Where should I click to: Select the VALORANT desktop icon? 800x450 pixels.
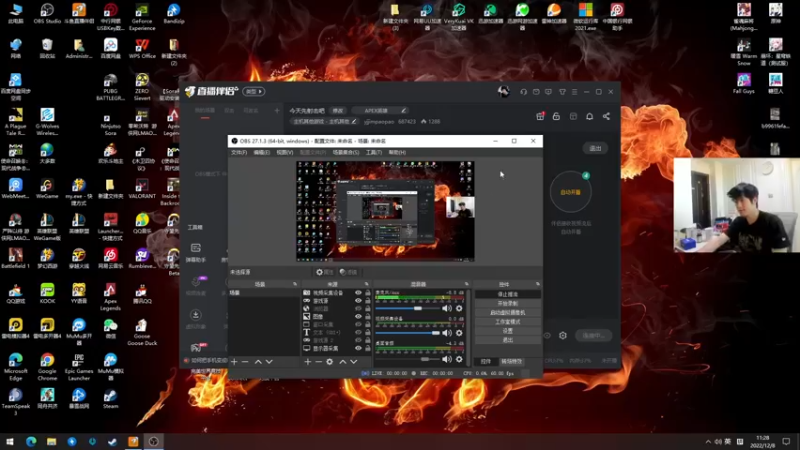pyautogui.click(x=142, y=189)
